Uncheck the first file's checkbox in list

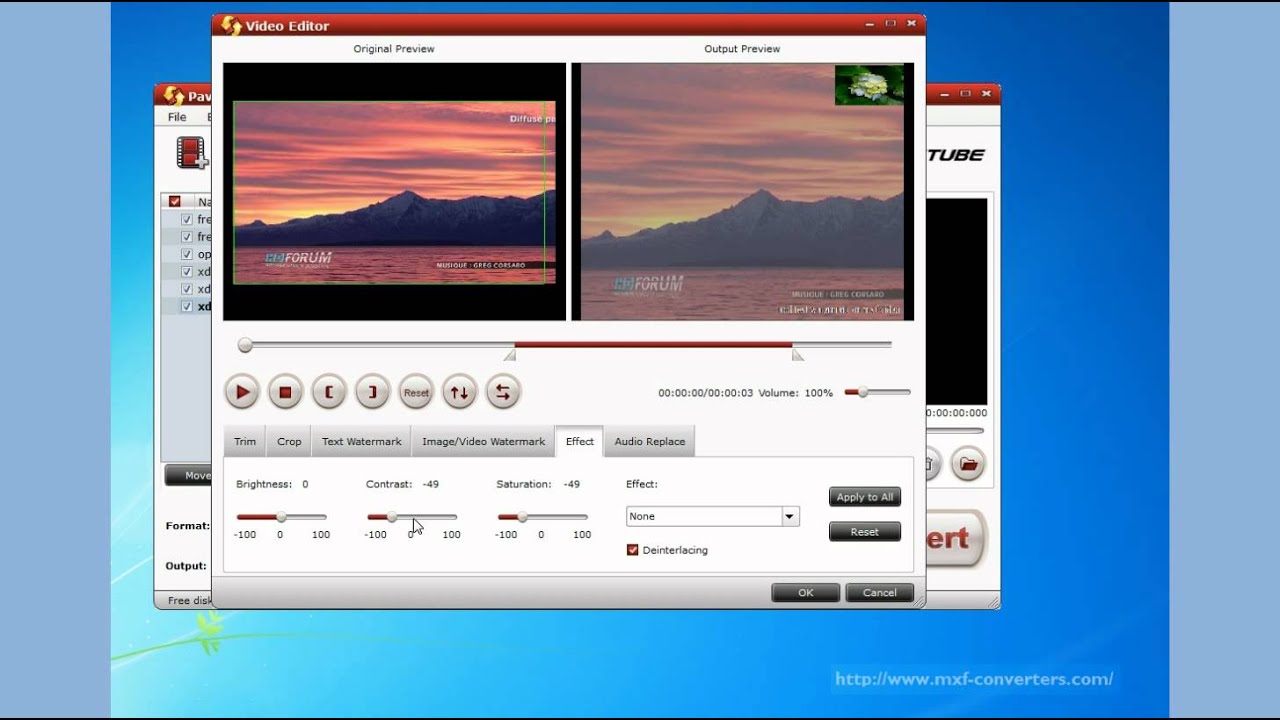coord(187,219)
